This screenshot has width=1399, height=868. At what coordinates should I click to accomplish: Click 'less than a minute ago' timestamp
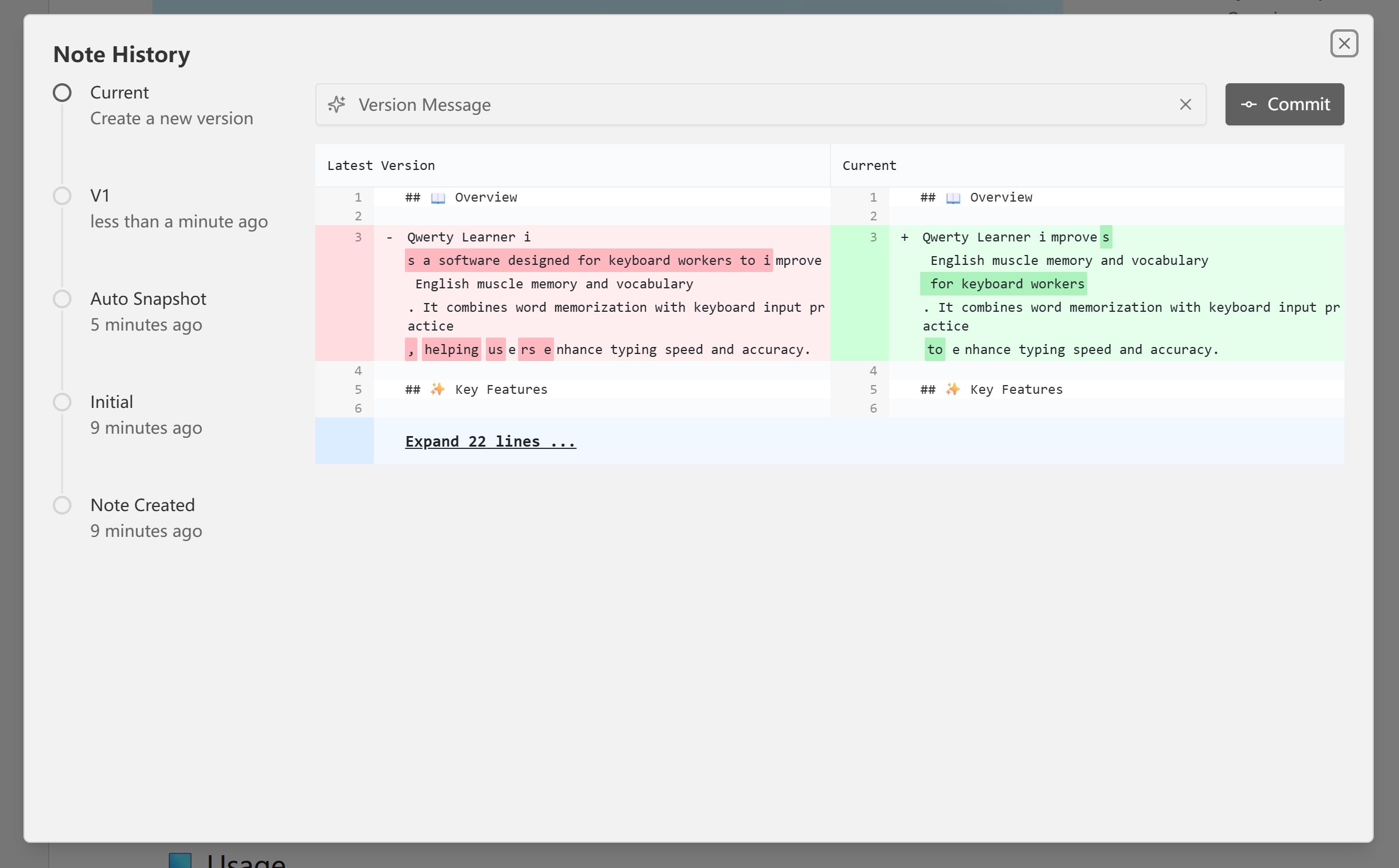click(179, 222)
